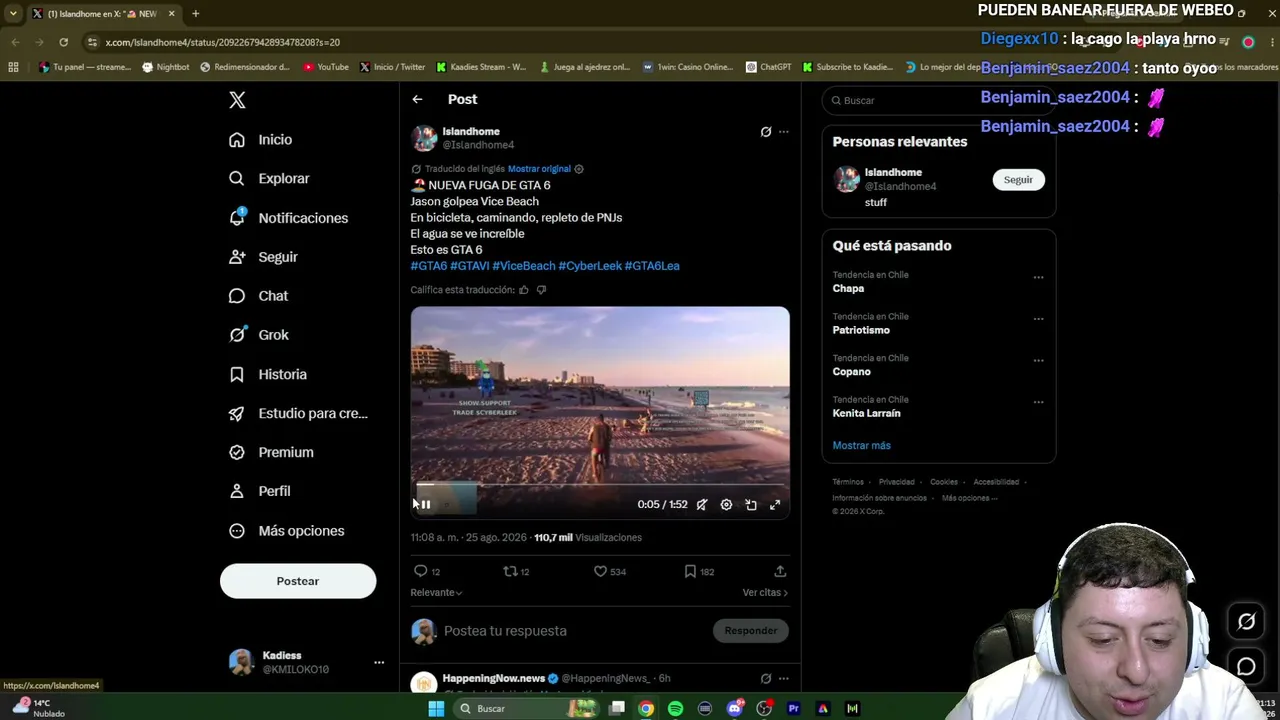Follow Islandhome with the Seguir button
The height and width of the screenshot is (720, 1280).
(x=1018, y=180)
